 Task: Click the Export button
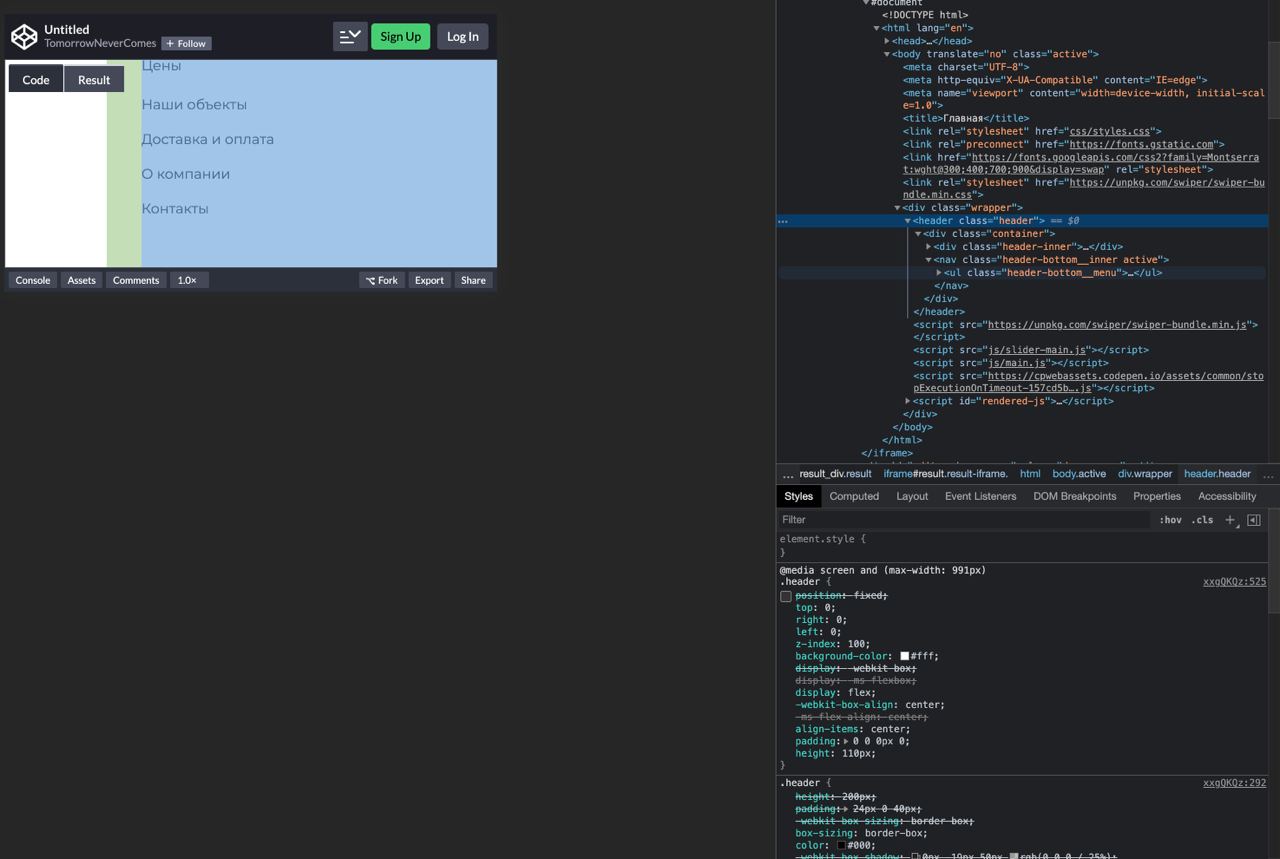click(429, 280)
